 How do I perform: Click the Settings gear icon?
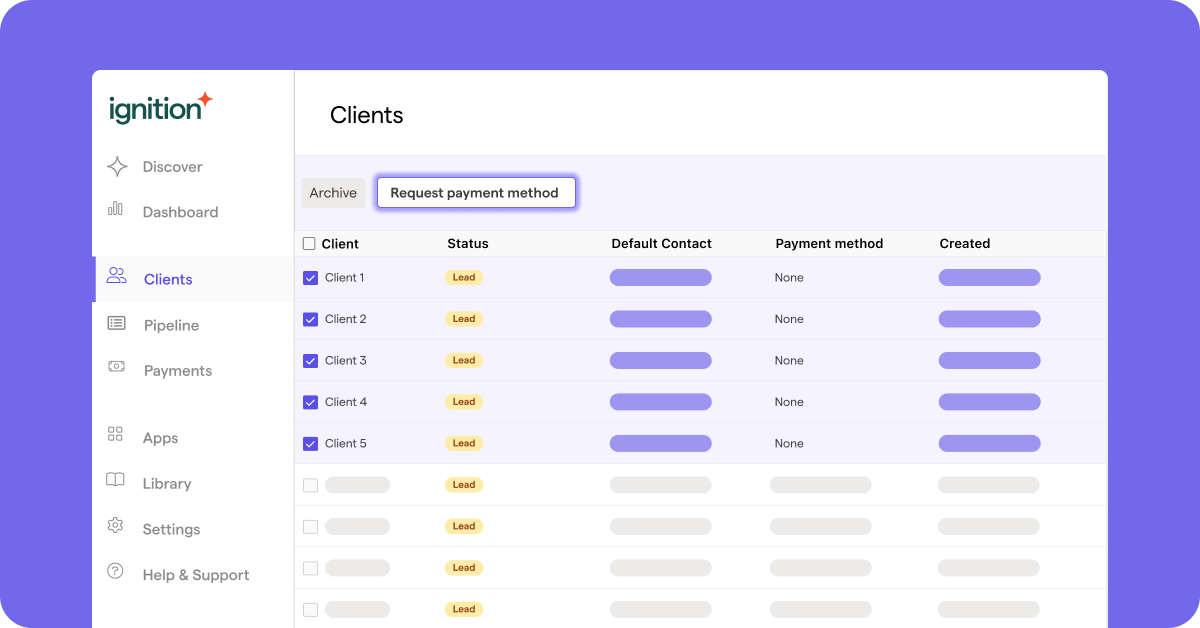coord(115,528)
